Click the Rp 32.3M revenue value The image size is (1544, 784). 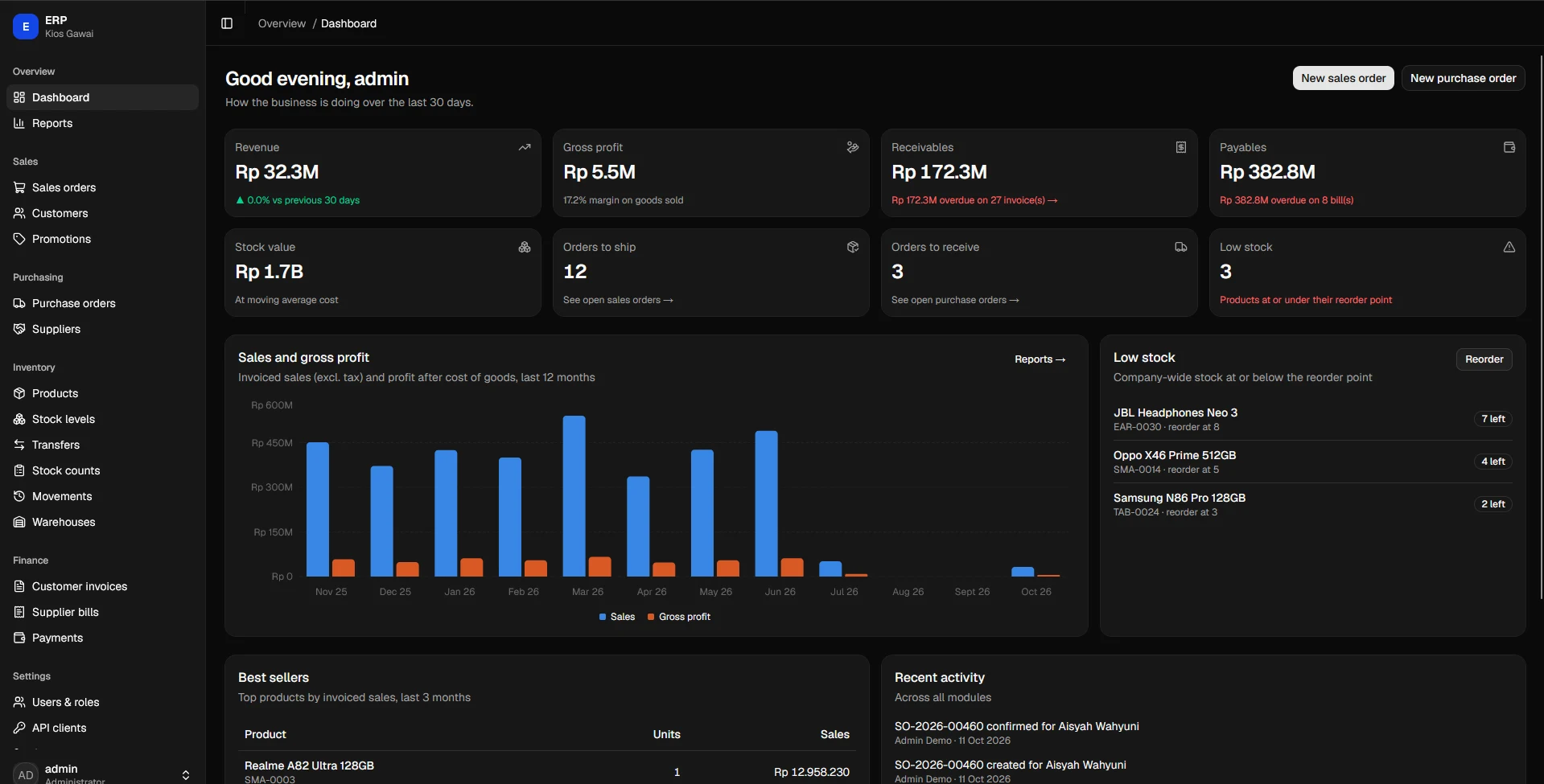277,172
